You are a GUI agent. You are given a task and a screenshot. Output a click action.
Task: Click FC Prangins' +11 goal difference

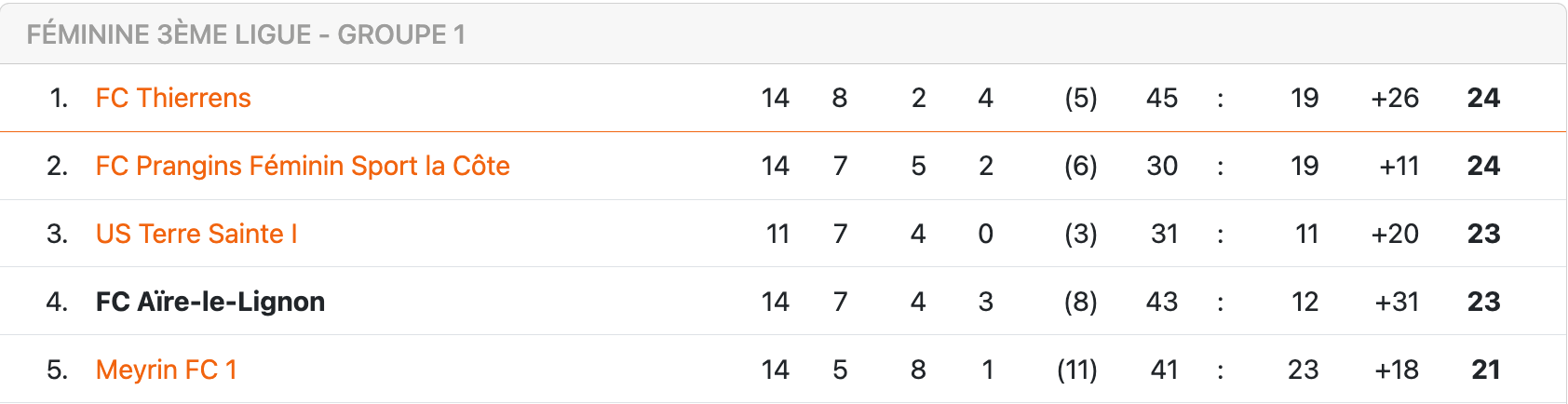point(1399,166)
